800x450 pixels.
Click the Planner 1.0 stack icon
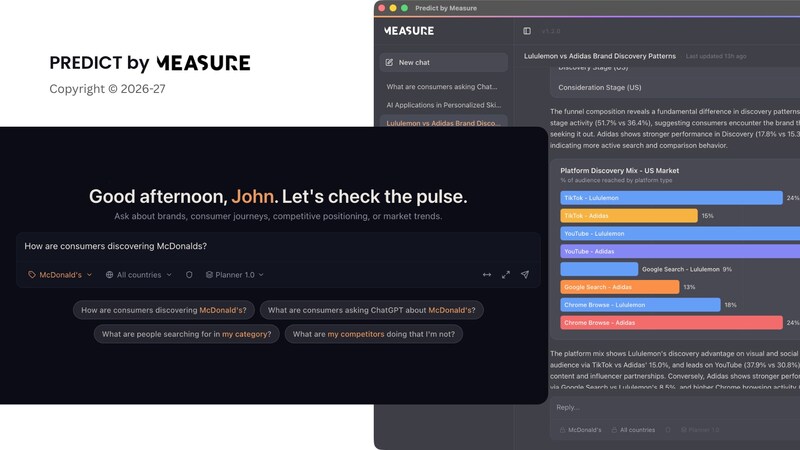[209, 274]
